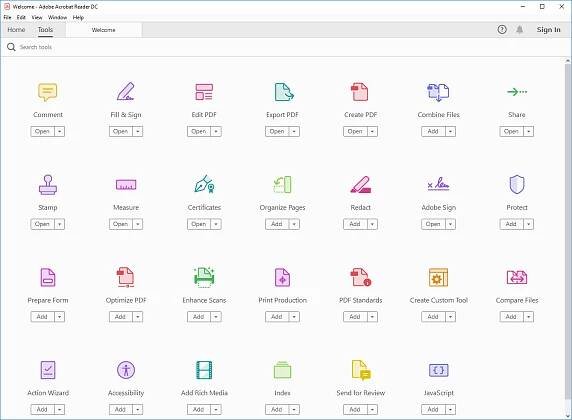Viewport: 572px width, 420px height.
Task: Open the help question mark icon
Action: click(x=502, y=30)
